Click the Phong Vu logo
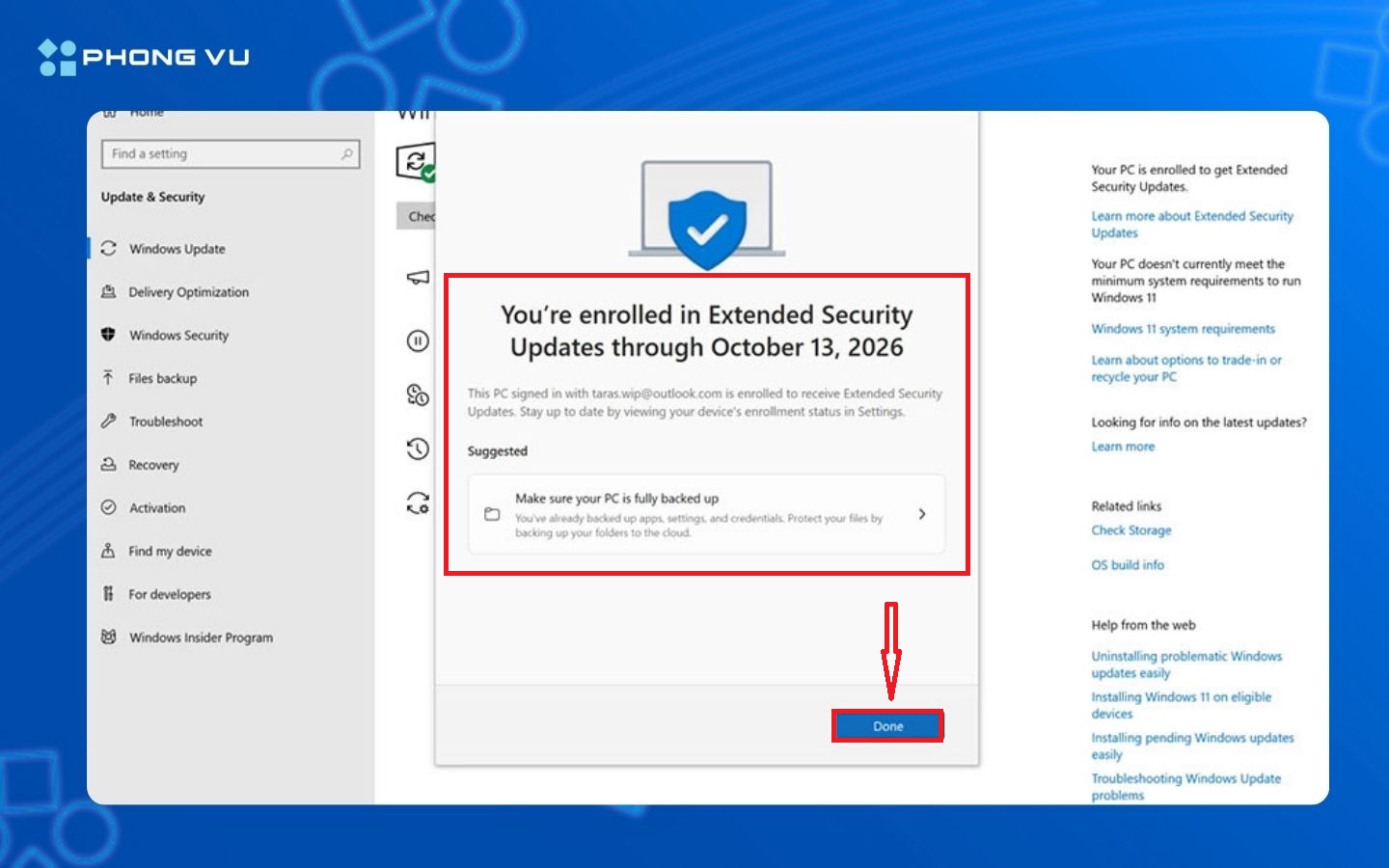Image resolution: width=1389 pixels, height=868 pixels. [144, 57]
